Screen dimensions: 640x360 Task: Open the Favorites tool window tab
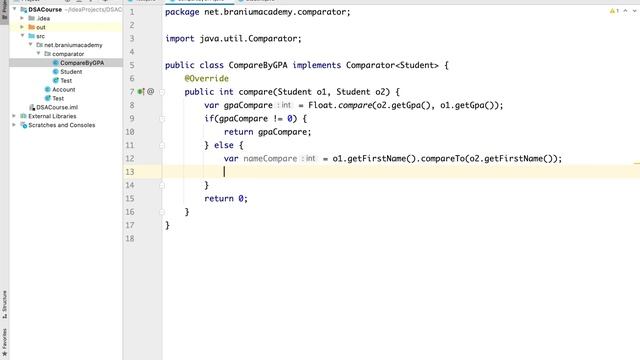pyautogui.click(x=4, y=343)
